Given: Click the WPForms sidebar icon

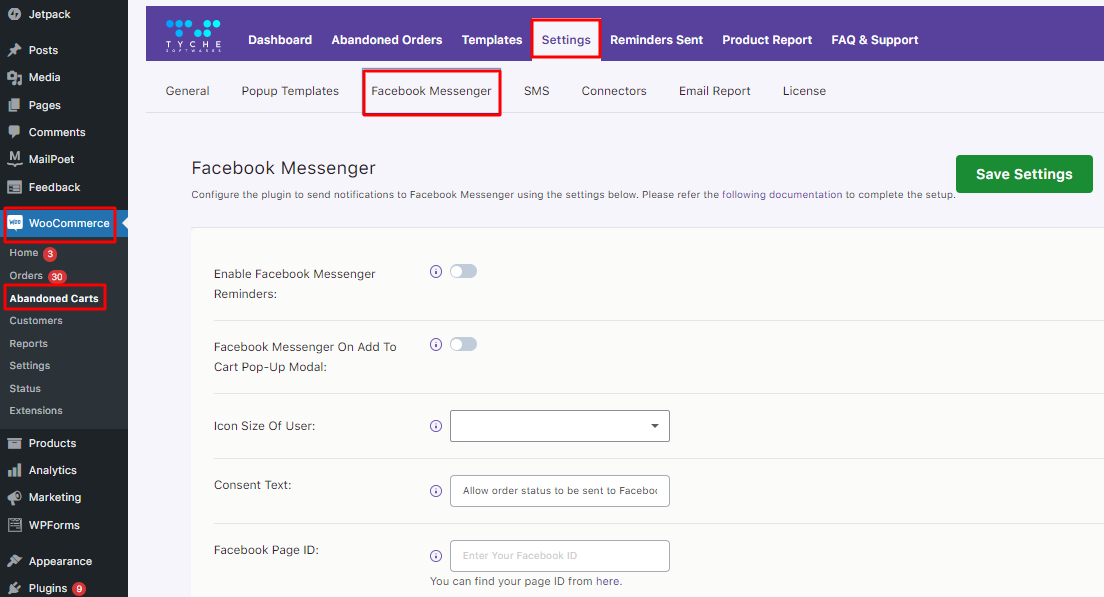Looking at the screenshot, I should click(x=14, y=524).
